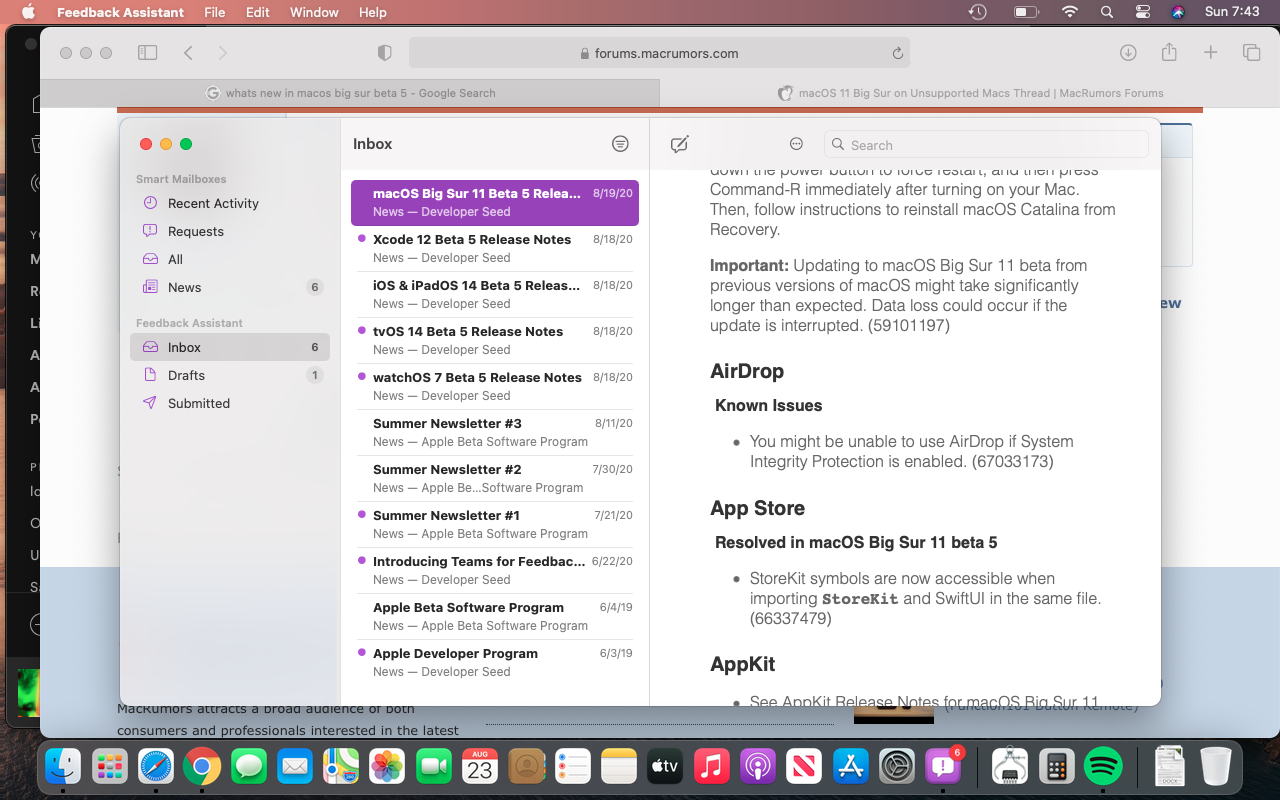Select Summer Newsletter #3 message
This screenshot has height=800, width=1280.
(x=495, y=433)
